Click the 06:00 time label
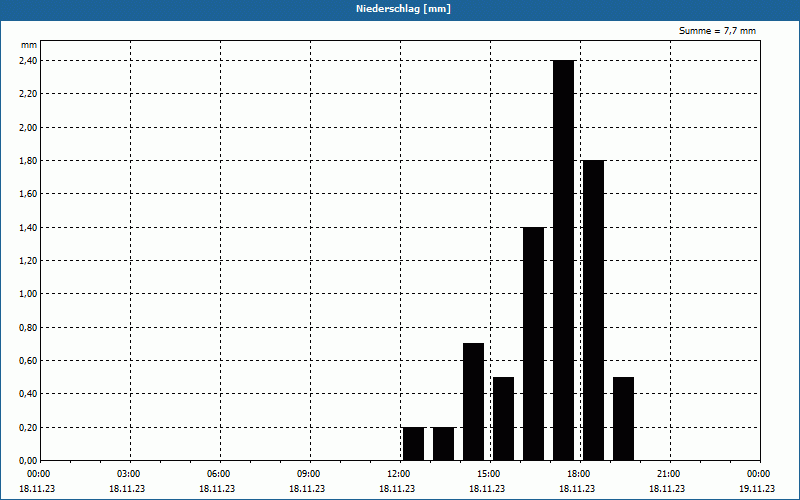 tap(218, 474)
